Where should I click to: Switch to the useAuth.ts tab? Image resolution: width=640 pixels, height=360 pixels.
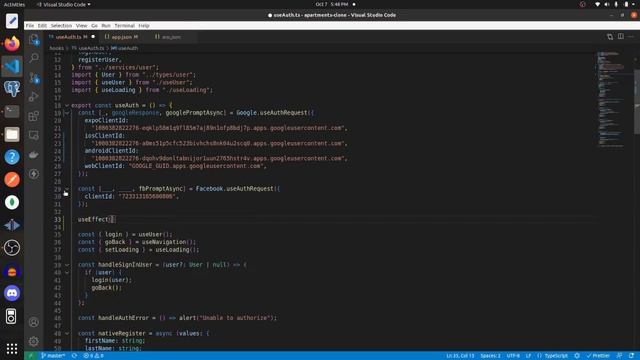click(71, 37)
